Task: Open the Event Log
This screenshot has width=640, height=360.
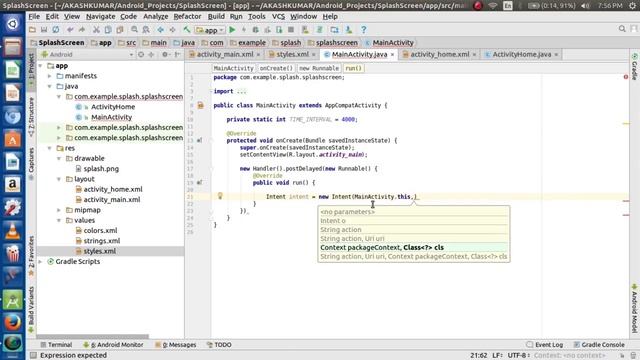Action: 544,345
